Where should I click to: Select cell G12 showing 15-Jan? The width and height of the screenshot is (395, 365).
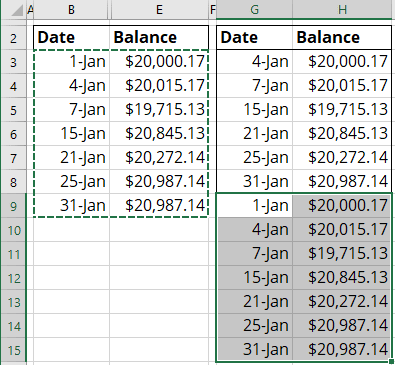tap(255, 278)
